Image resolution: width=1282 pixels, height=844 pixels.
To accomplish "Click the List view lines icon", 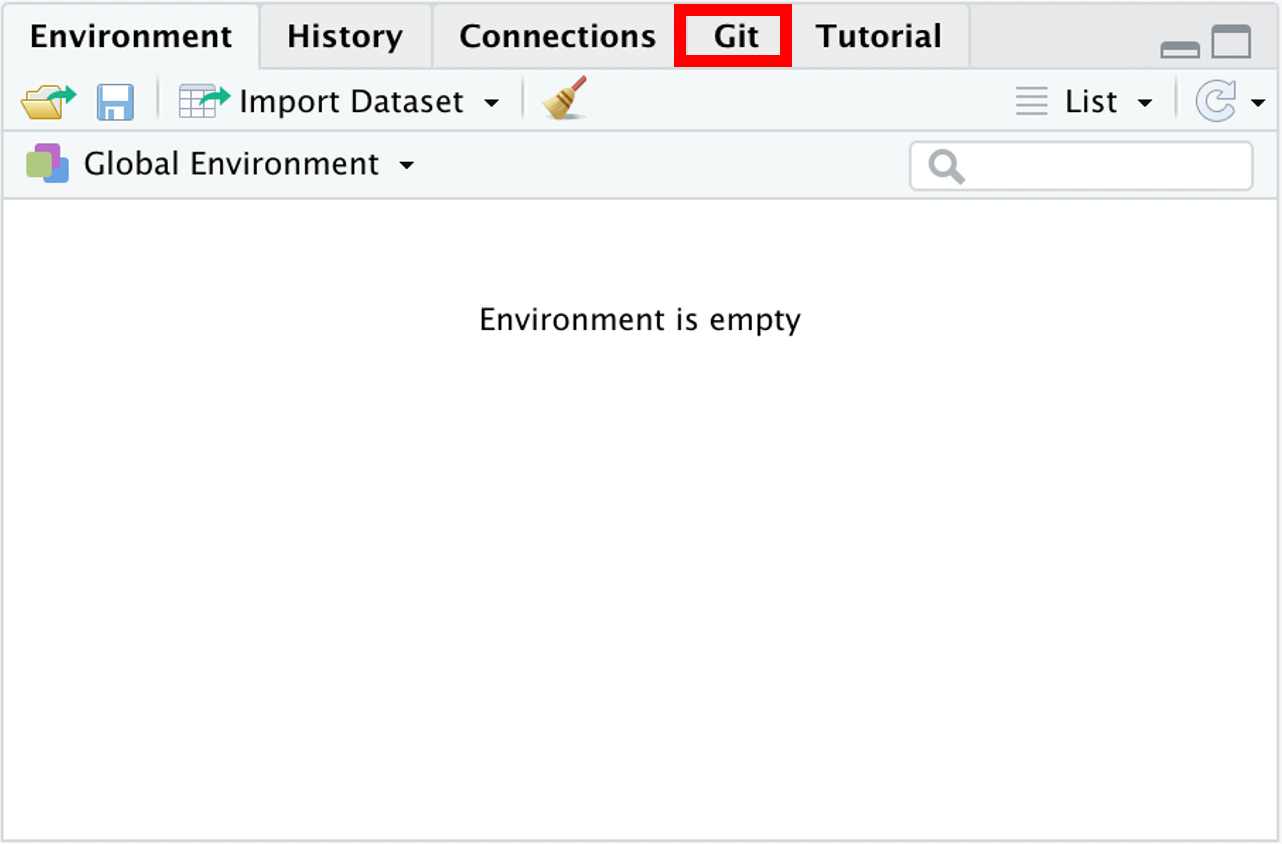I will point(1031,101).
